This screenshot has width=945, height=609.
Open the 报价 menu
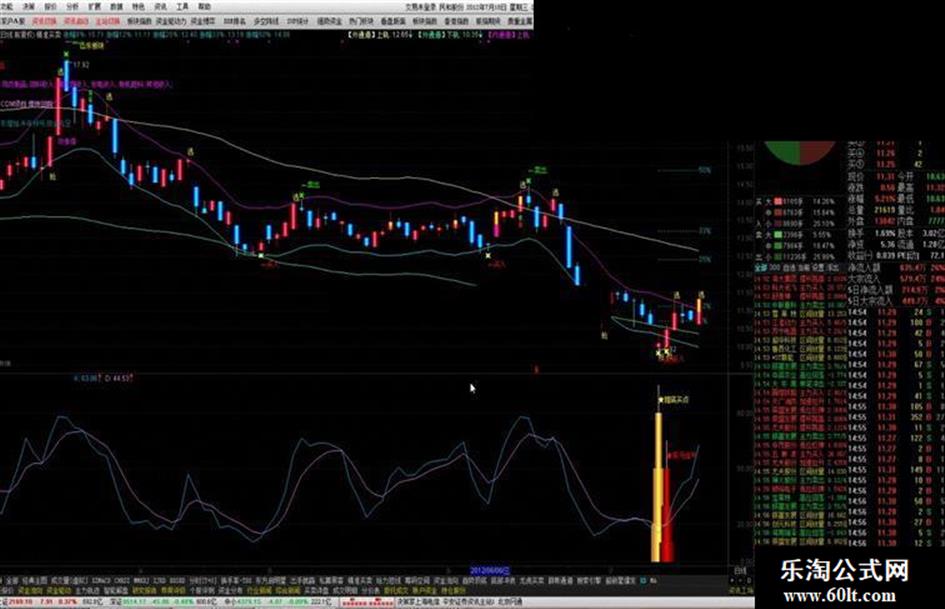pos(50,7)
